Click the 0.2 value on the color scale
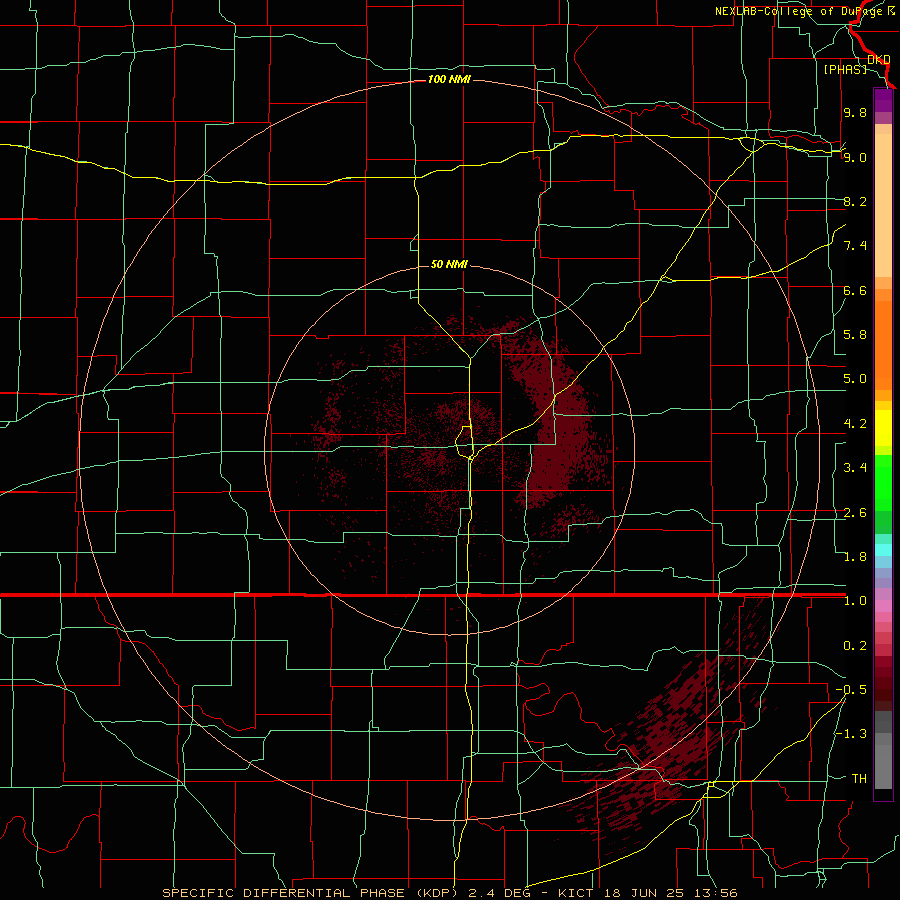Viewport: 900px width, 900px height. pos(855,646)
